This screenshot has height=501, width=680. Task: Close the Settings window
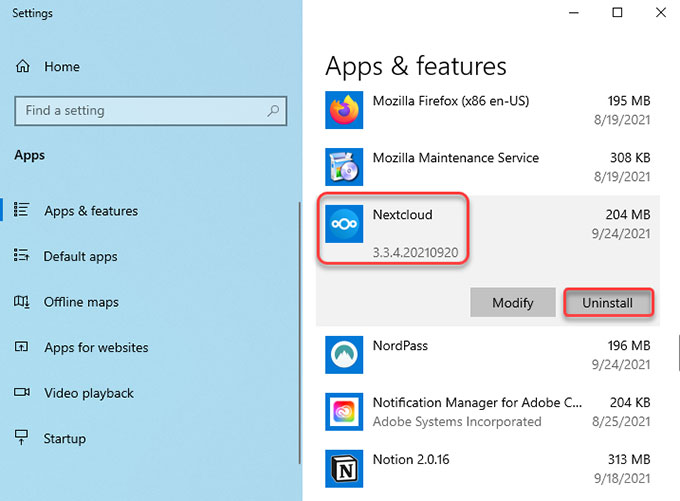pos(660,13)
